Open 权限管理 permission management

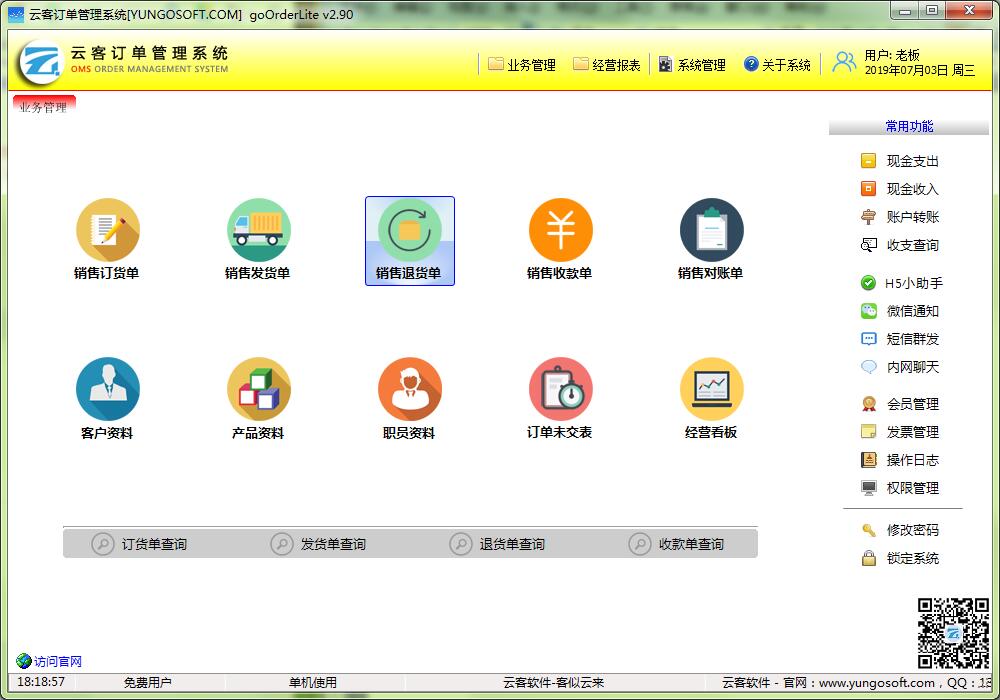pyautogui.click(x=900, y=488)
